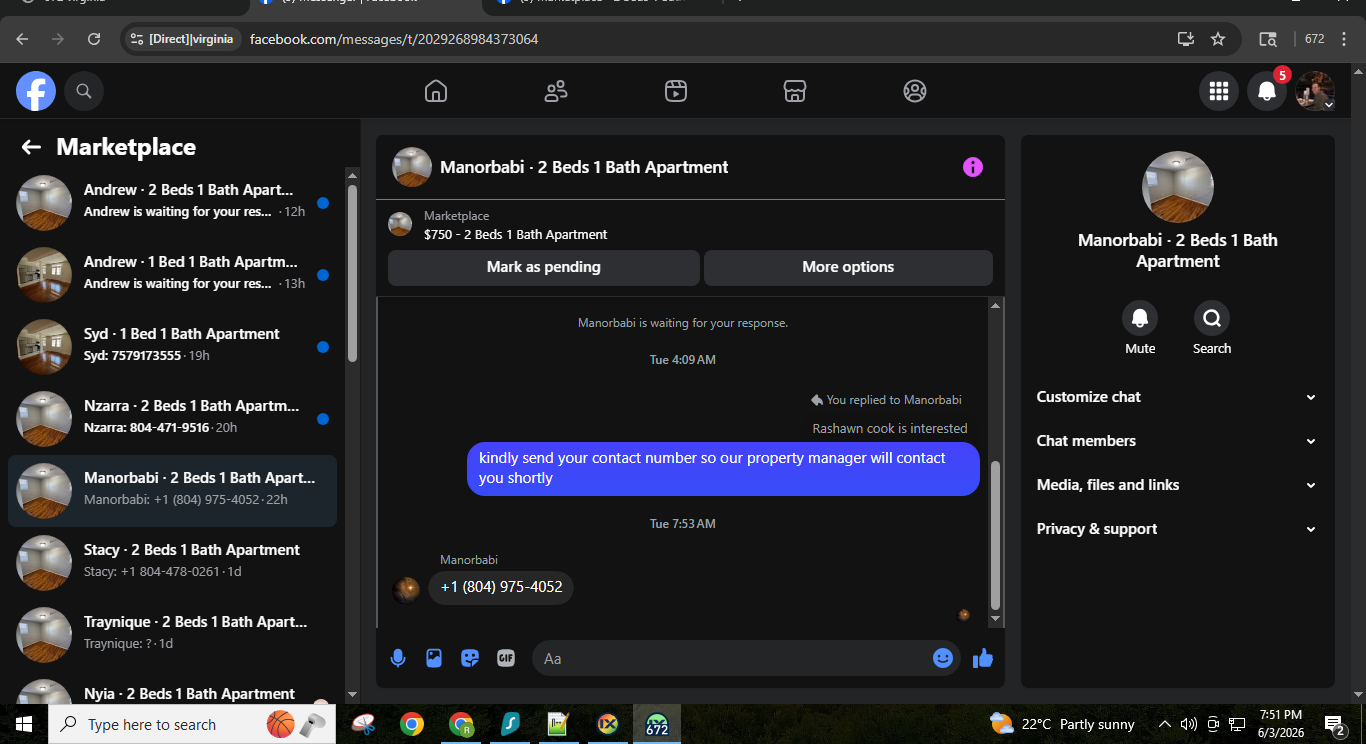Click the listing photo in the chat header
The width and height of the screenshot is (1366, 744).
coord(412,167)
